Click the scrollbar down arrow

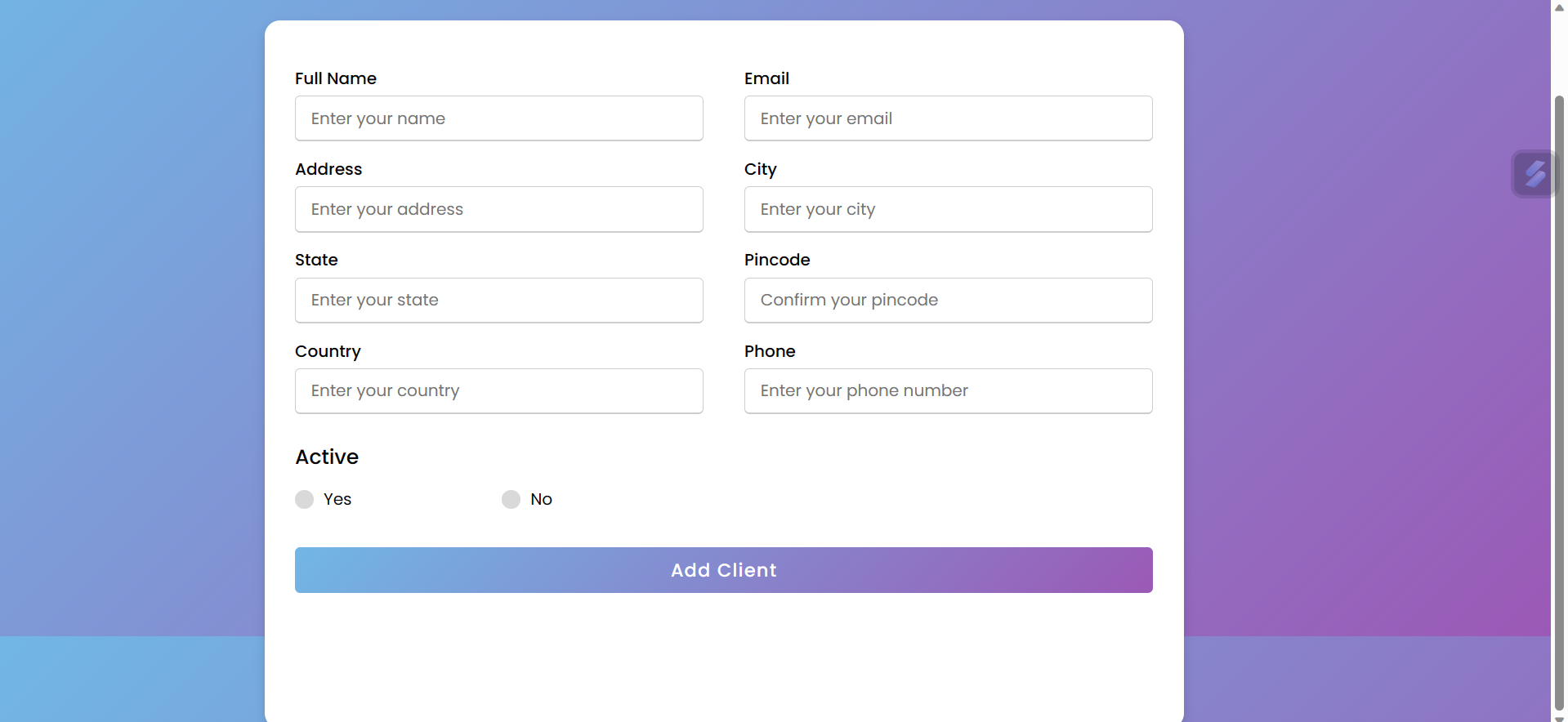point(1559,715)
